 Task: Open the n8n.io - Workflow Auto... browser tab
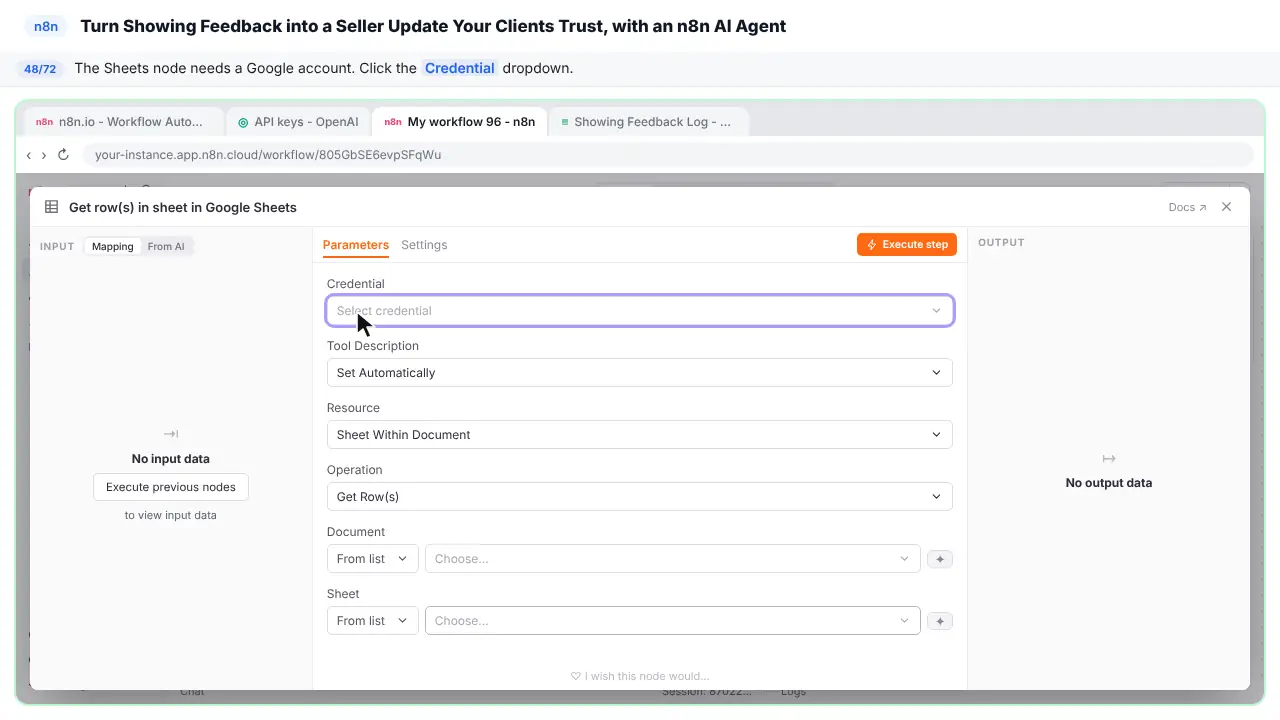(x=122, y=122)
